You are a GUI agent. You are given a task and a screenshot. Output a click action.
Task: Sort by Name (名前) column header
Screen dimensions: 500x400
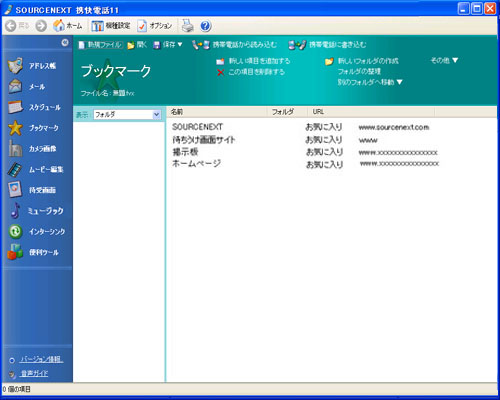point(217,112)
